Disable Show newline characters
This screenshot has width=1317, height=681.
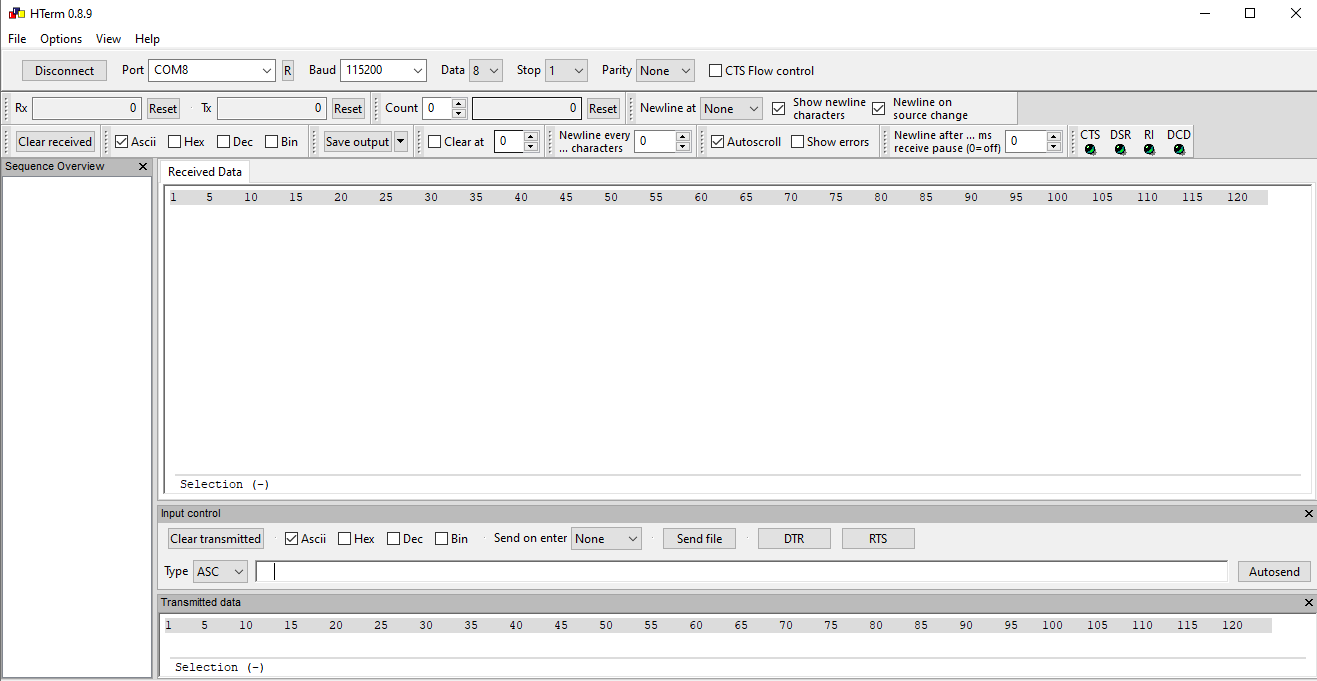tap(778, 108)
